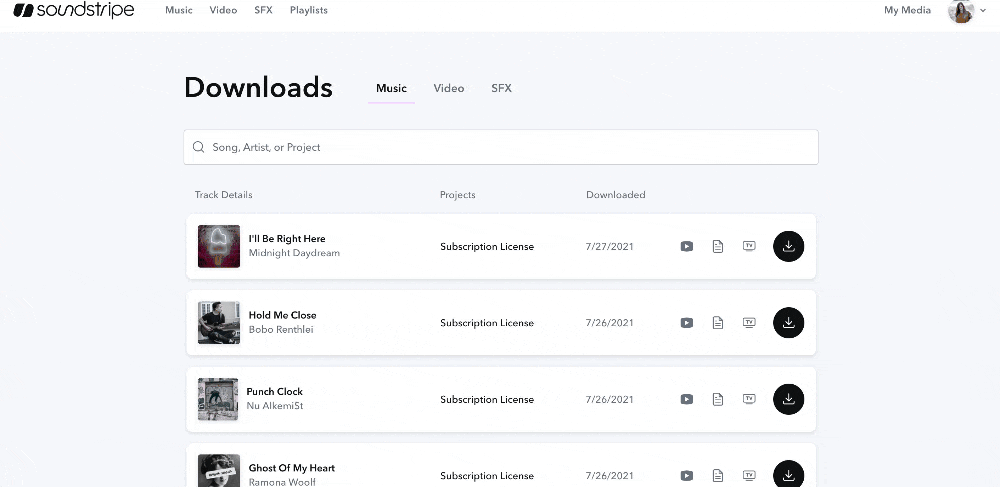This screenshot has height=487, width=1000.
Task: Click the YouTube icon for Hold Me Close
Action: coord(687,323)
